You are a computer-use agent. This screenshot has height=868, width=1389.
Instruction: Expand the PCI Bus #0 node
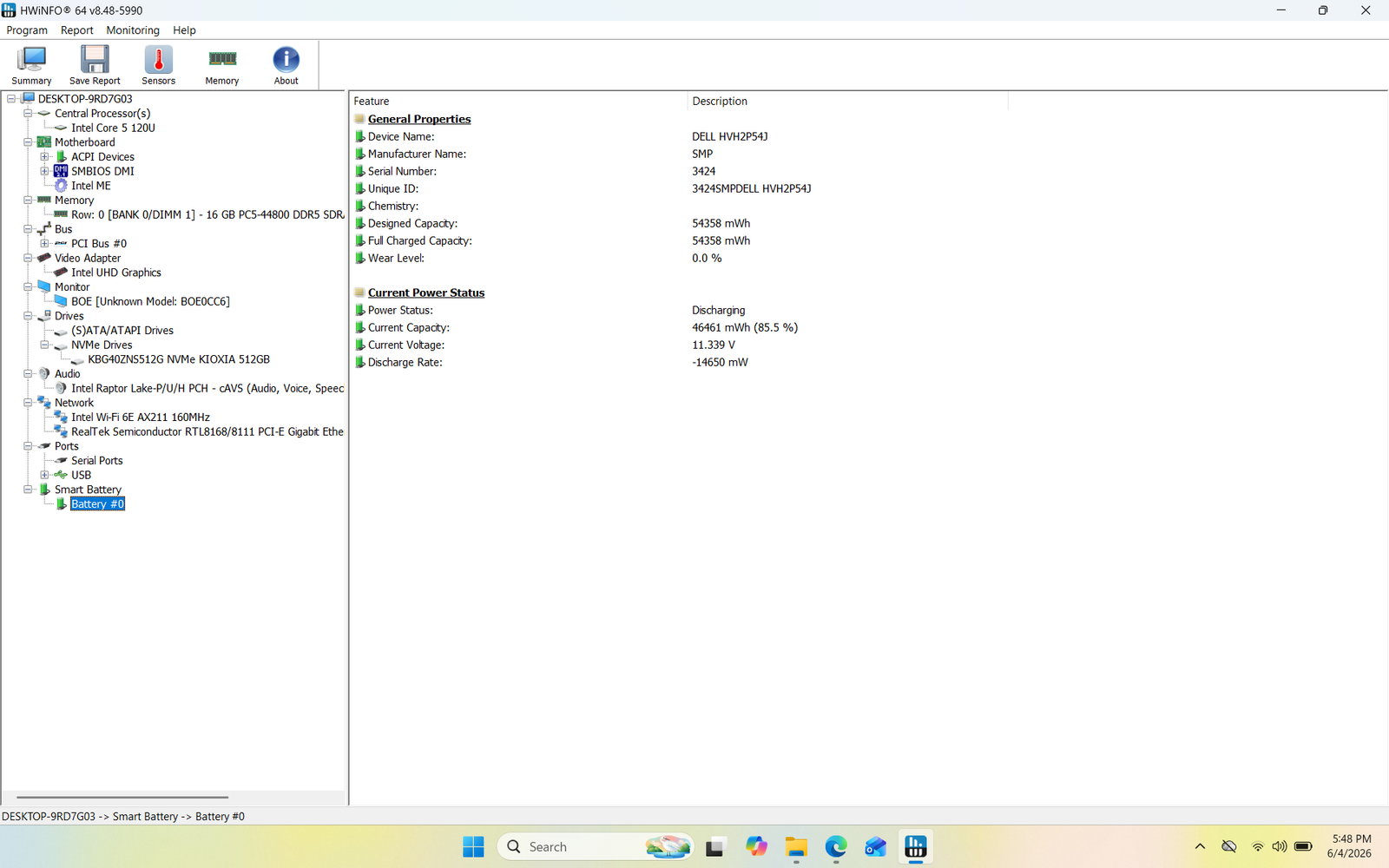point(44,244)
